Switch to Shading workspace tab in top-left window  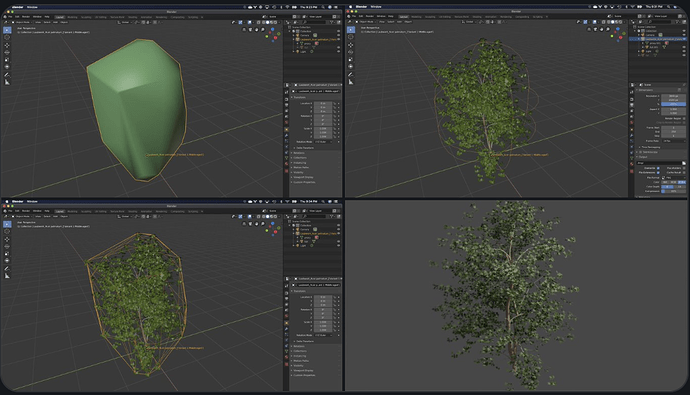[x=132, y=17]
